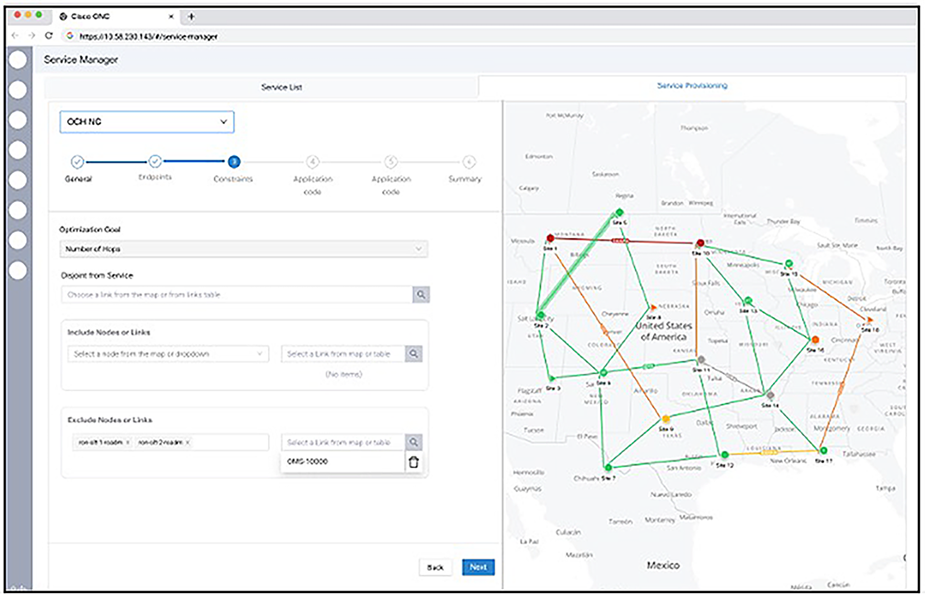Remove the ron-olt 2 roadm chip

[x=188, y=442]
